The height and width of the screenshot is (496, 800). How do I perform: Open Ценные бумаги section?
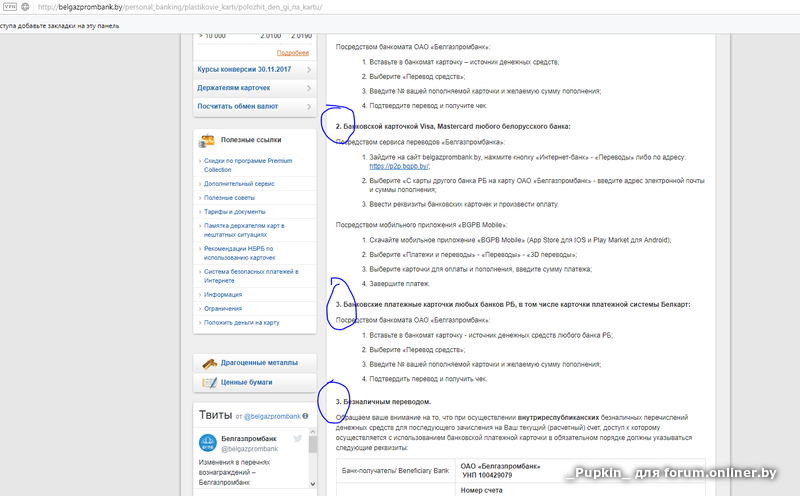(x=246, y=382)
